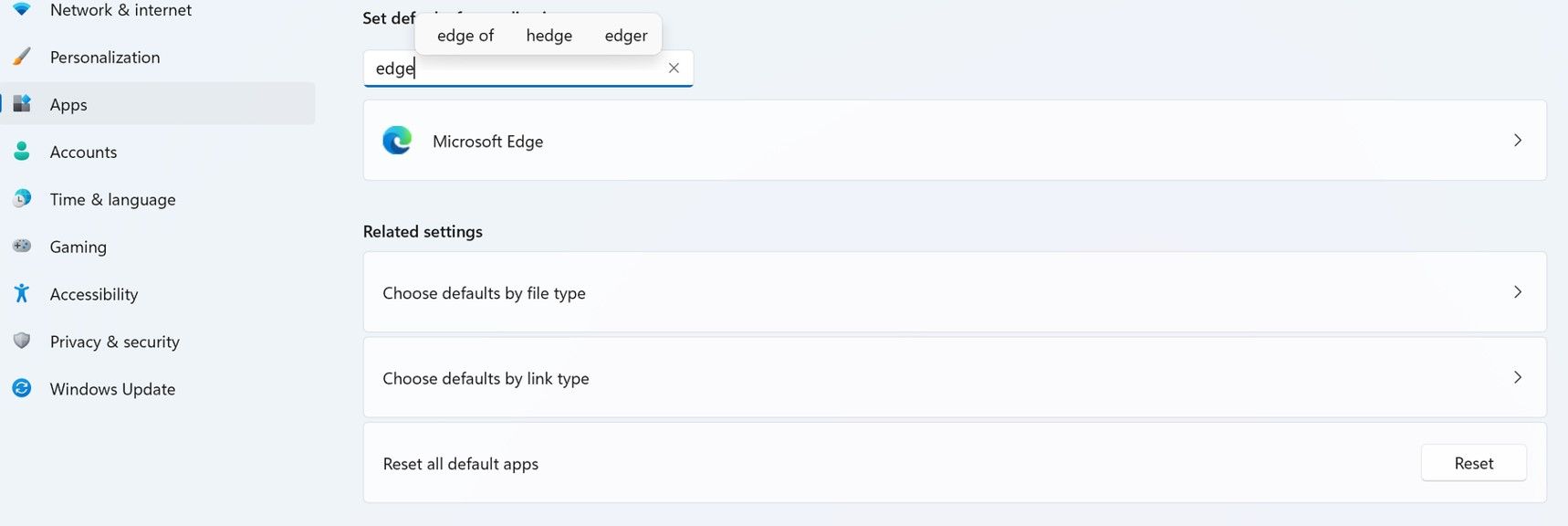The width and height of the screenshot is (1568, 526).
Task: Click the Apps sidebar icon
Action: point(22,104)
